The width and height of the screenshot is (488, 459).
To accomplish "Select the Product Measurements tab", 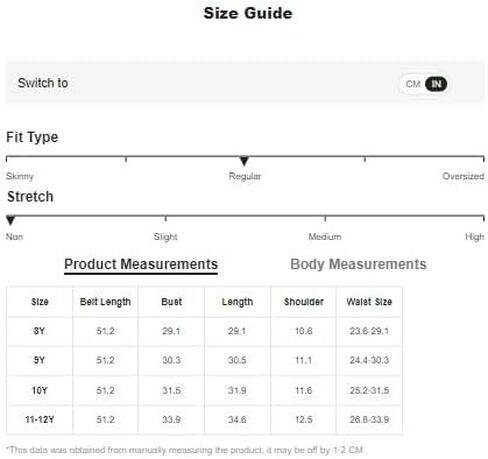I will click(141, 264).
